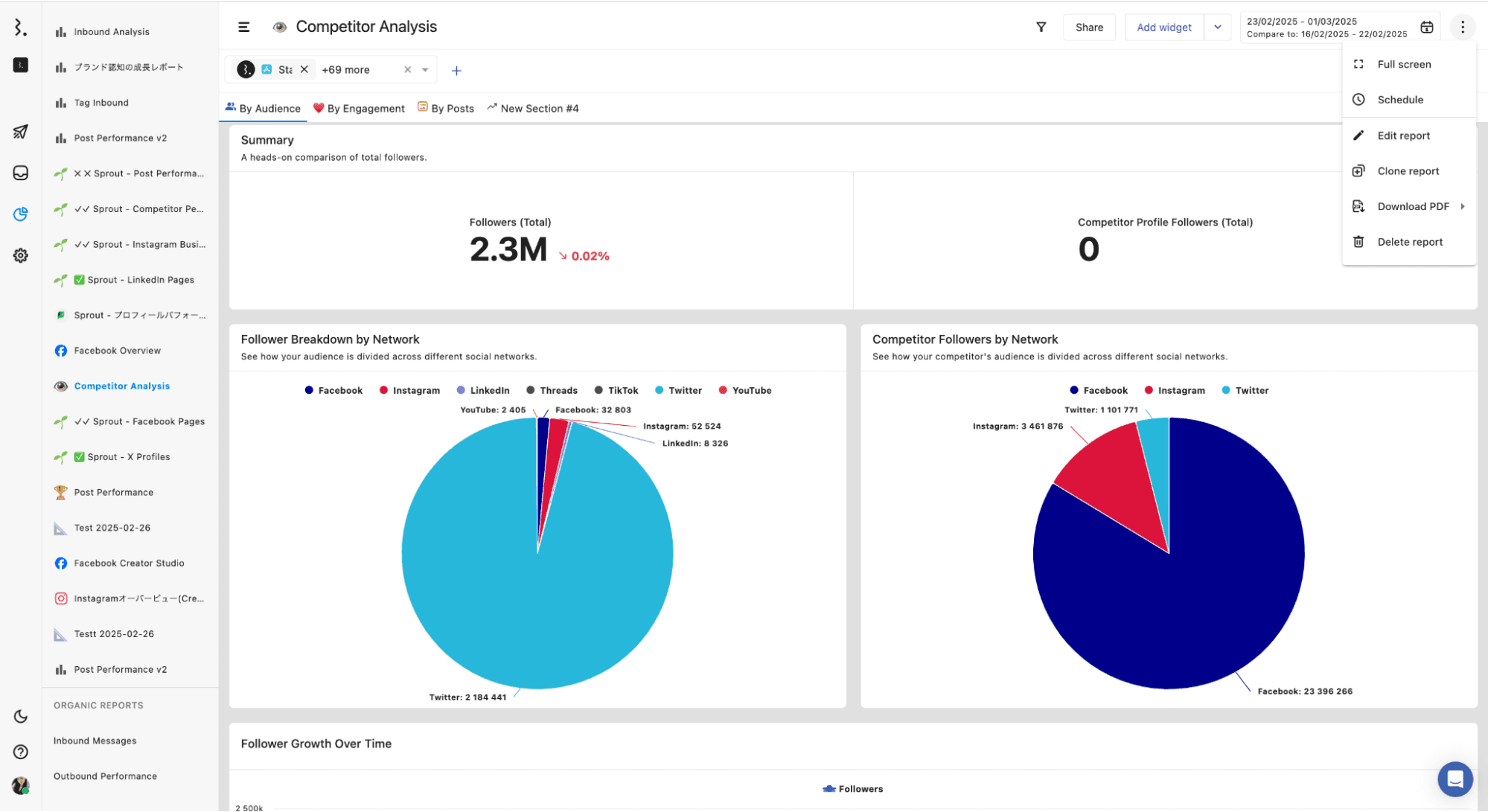Expand the Add widget dropdown arrow
1488x812 pixels.
1218,27
